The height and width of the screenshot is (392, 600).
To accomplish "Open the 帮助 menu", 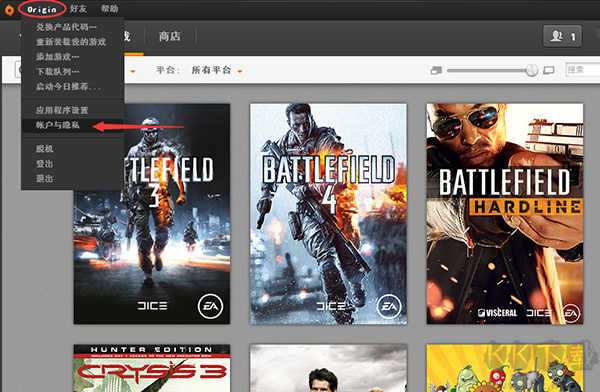I will [x=109, y=8].
